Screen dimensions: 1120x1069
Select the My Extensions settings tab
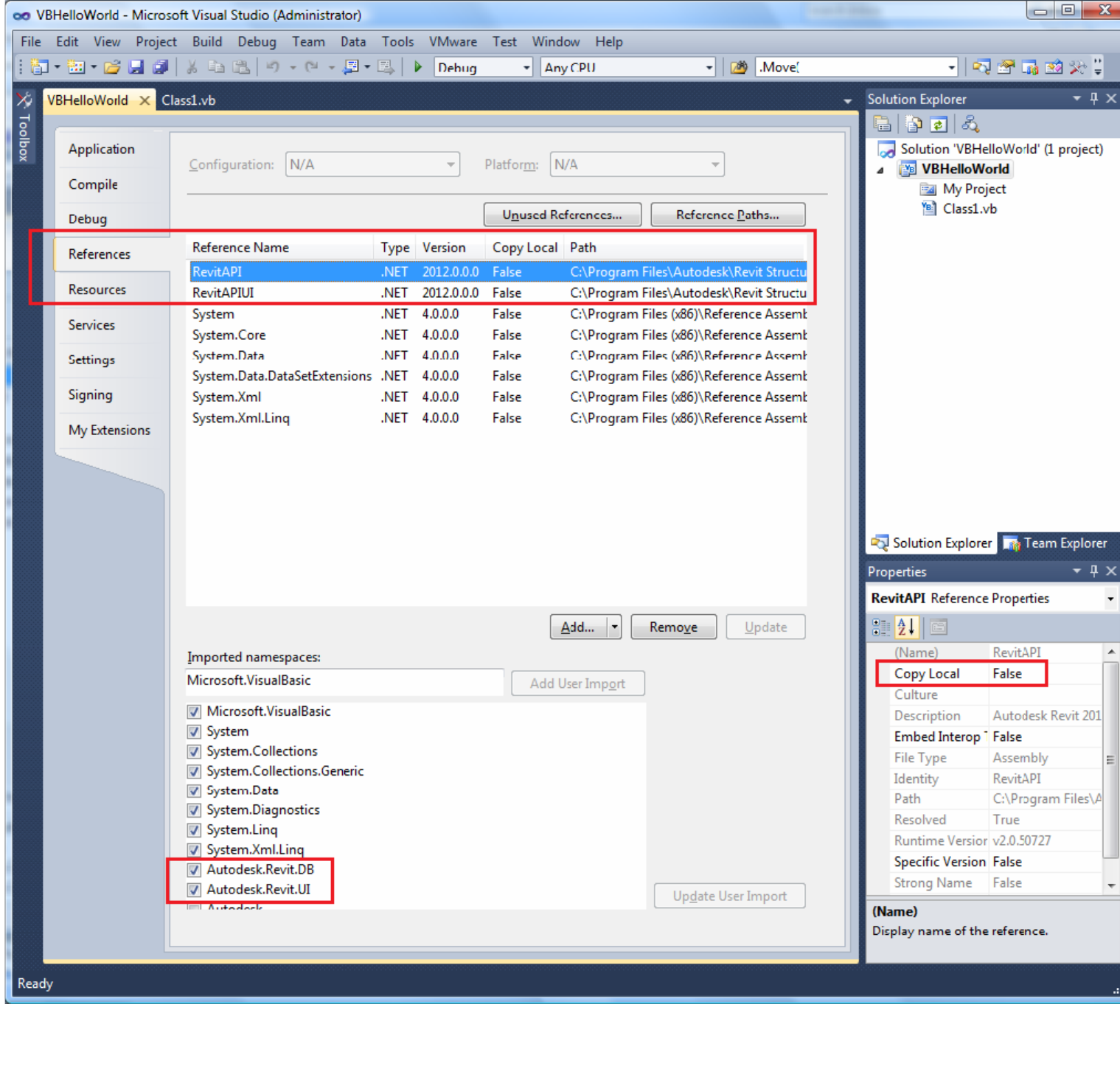[x=109, y=431]
